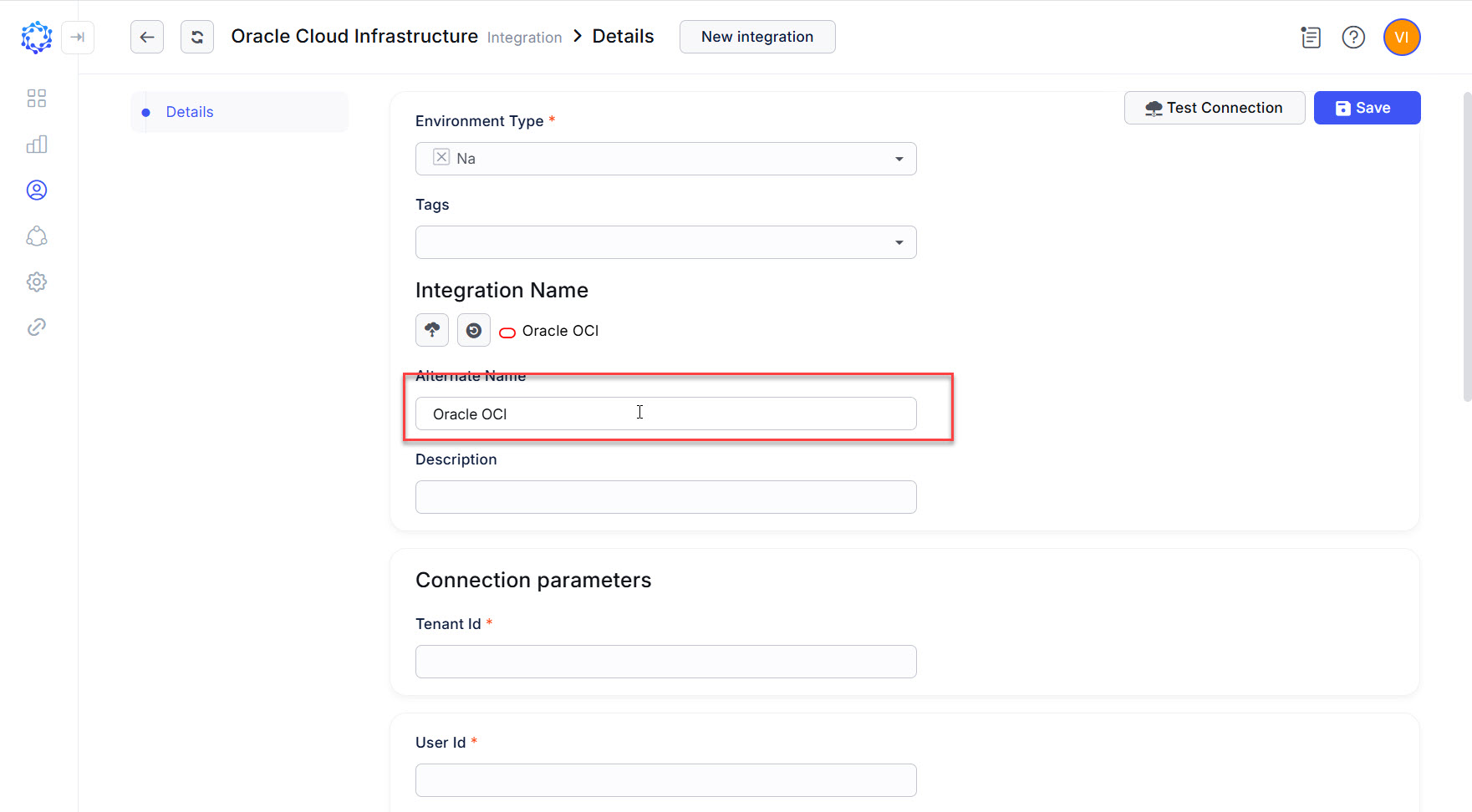The height and width of the screenshot is (812, 1472).
Task: Open the network share sidebar icon
Action: [x=37, y=236]
